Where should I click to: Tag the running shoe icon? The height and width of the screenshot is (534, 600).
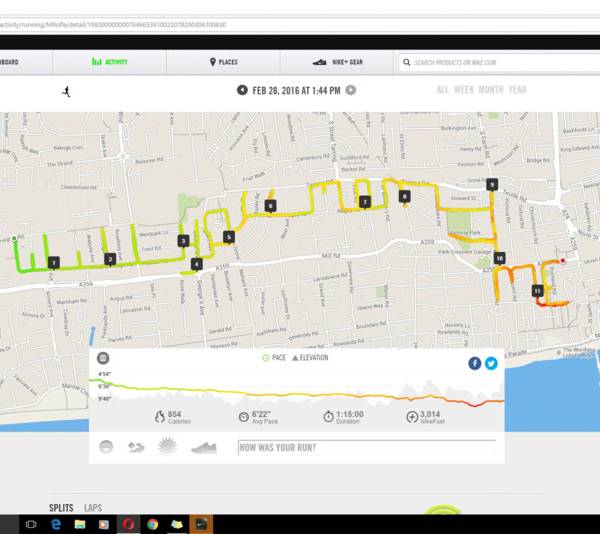coord(204,447)
